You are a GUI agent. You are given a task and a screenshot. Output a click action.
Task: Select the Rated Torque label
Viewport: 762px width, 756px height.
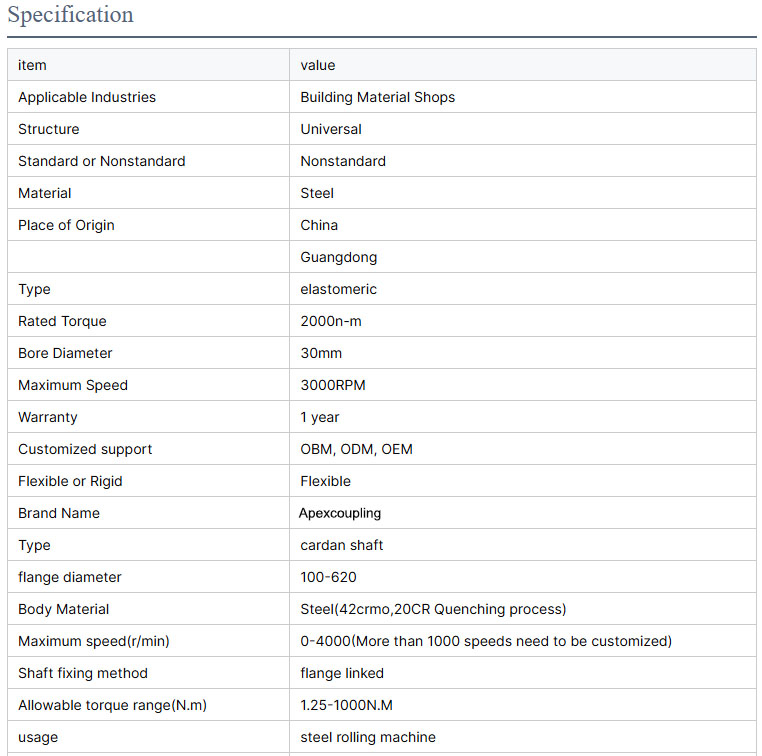[x=62, y=321]
